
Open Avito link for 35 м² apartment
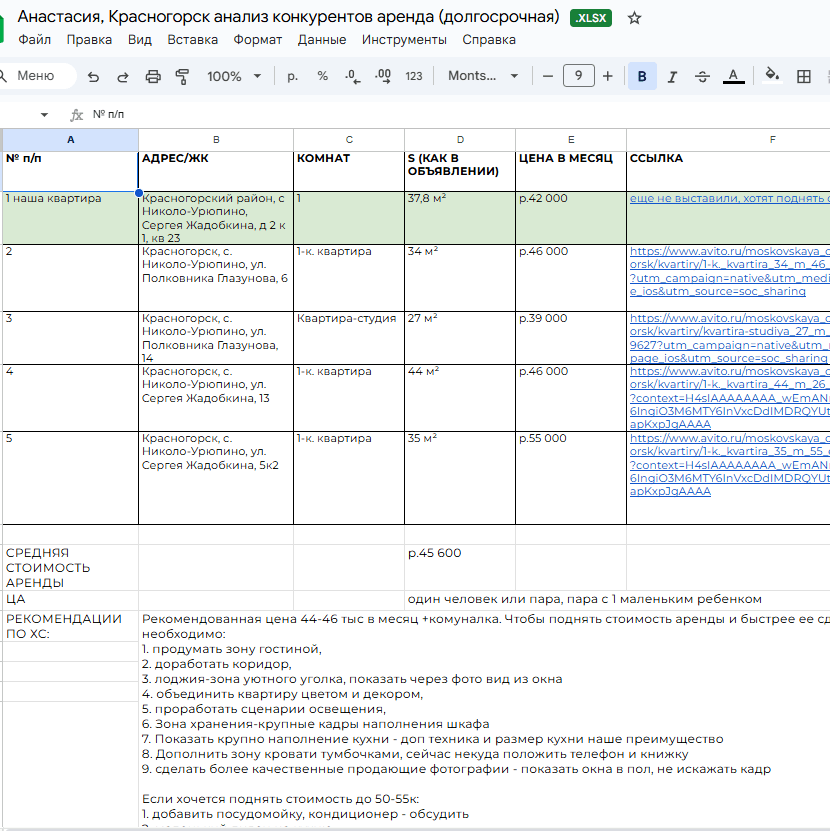pyautogui.click(x=729, y=465)
